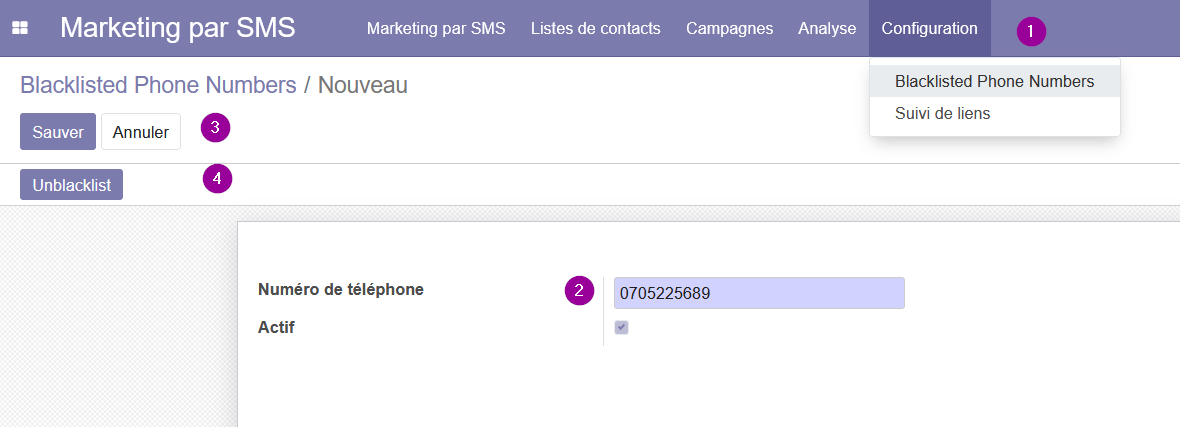Click the large Marketing par SMS app title
1180x427 pixels.
pos(178,29)
